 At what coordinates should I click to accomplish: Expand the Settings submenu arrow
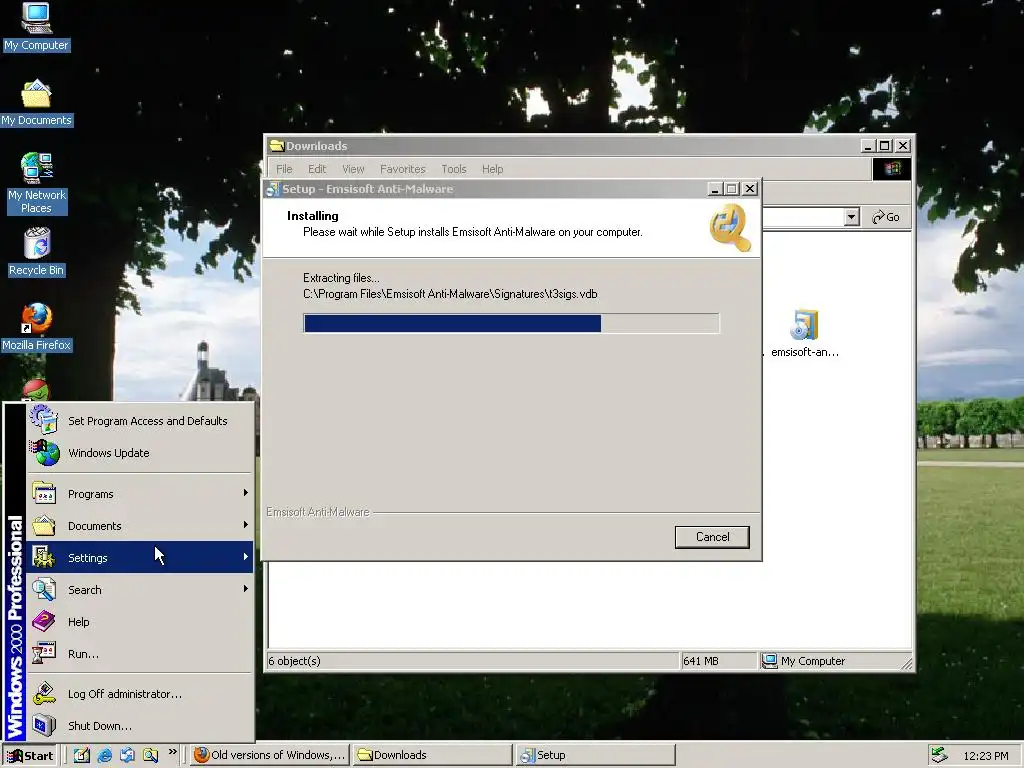pyautogui.click(x=246, y=556)
